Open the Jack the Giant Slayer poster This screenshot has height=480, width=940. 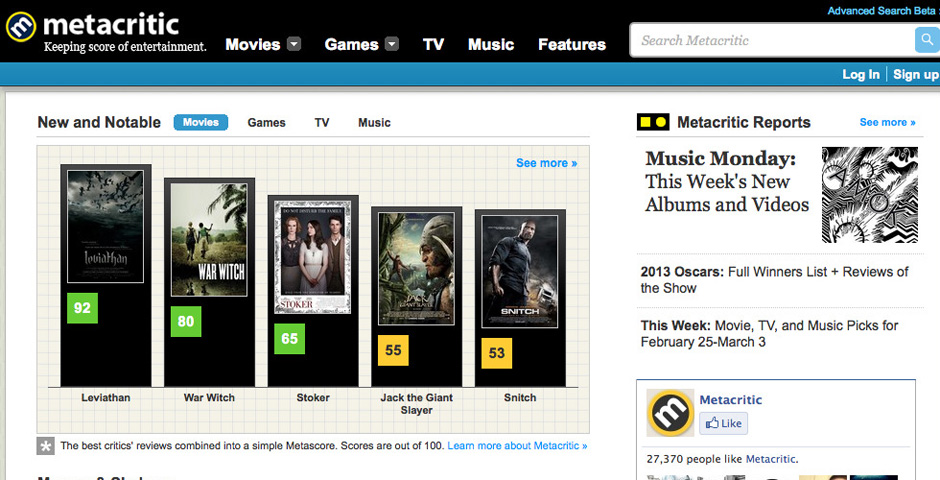pyautogui.click(x=417, y=268)
